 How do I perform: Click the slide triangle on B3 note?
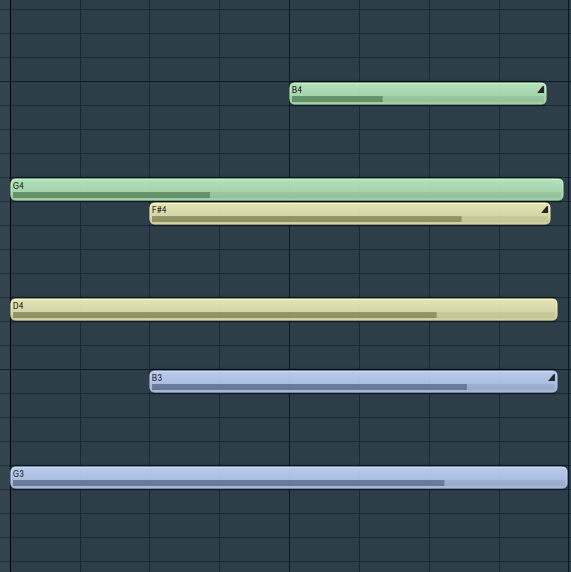pos(552,378)
